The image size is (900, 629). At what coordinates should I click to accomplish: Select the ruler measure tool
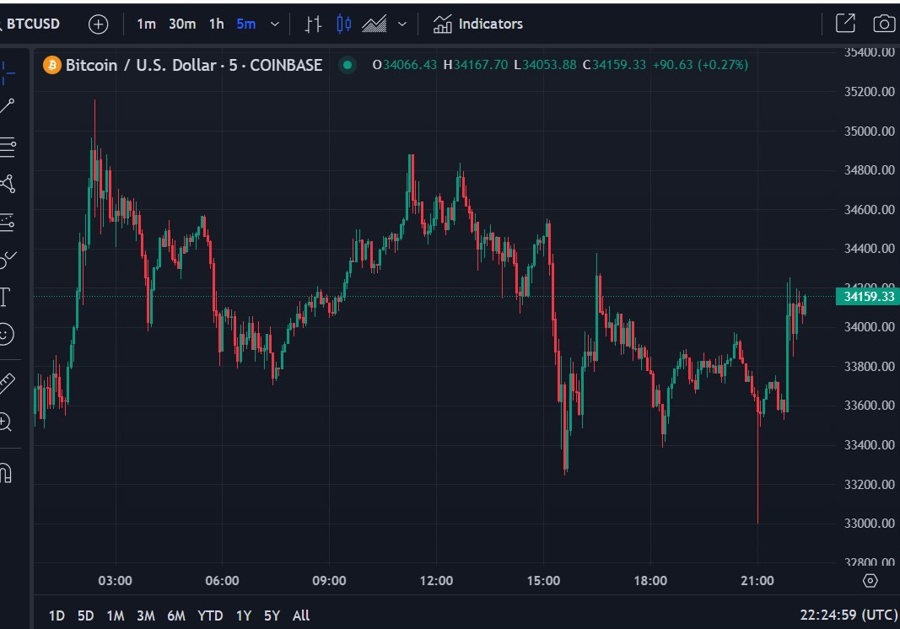6,383
